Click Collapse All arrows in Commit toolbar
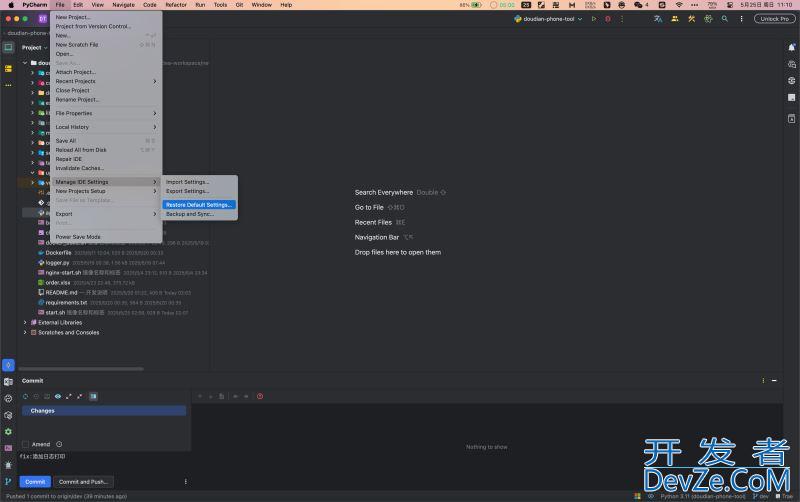Viewport: 800px width, 502px height. click(x=80, y=396)
